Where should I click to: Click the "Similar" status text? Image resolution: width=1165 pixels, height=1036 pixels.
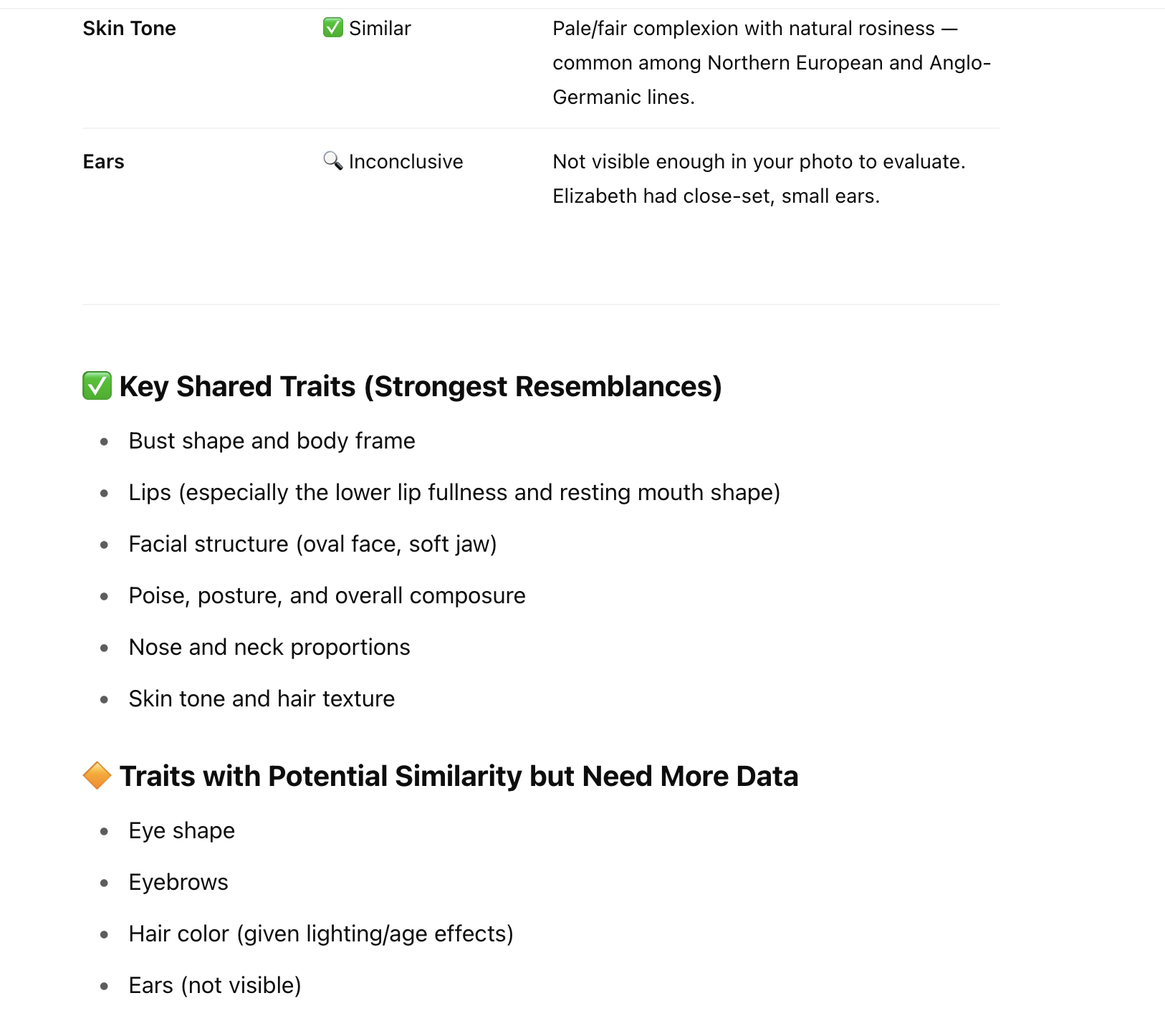380,29
